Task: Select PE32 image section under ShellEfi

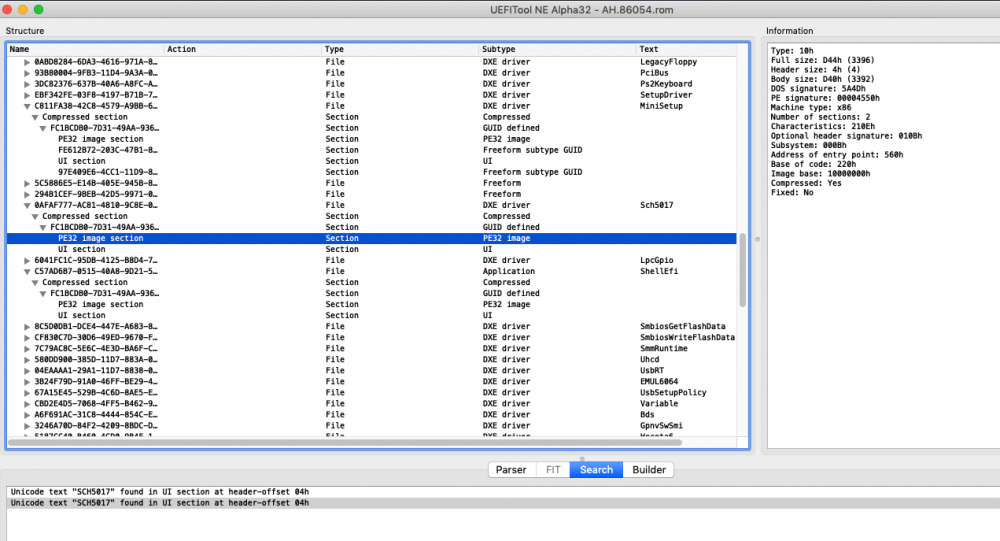Action: point(372,304)
